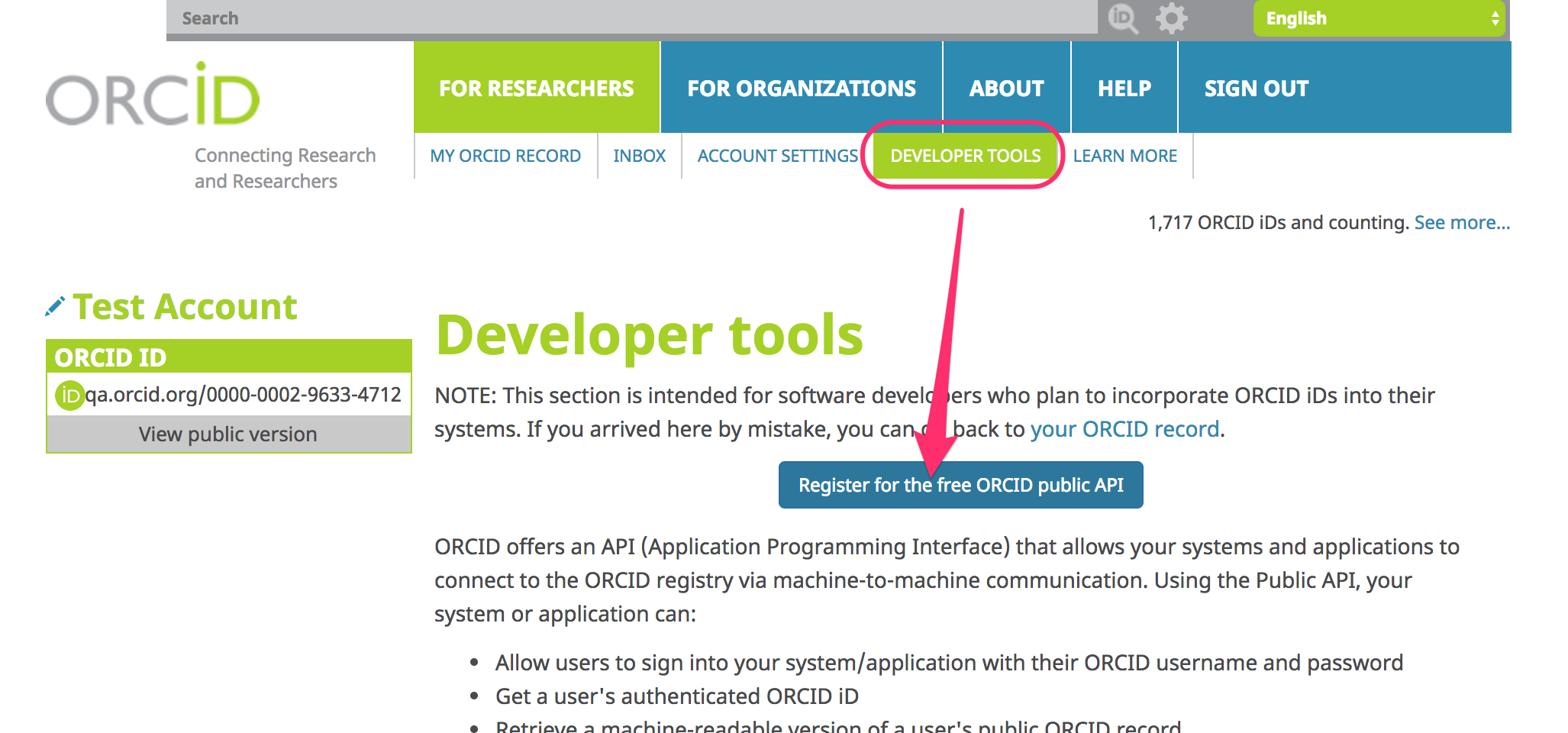Click the Developer tools heading
Screen dimensions: 1568x733
650,335
